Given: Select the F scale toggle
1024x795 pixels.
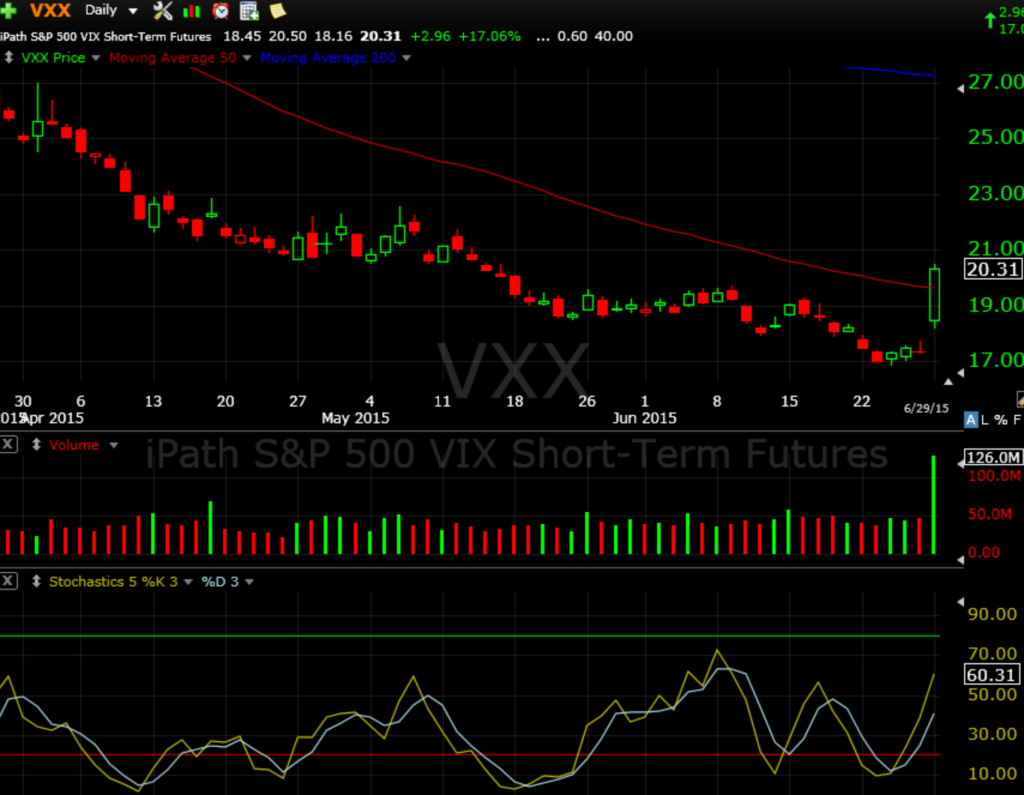Looking at the screenshot, I should click(x=1017, y=420).
